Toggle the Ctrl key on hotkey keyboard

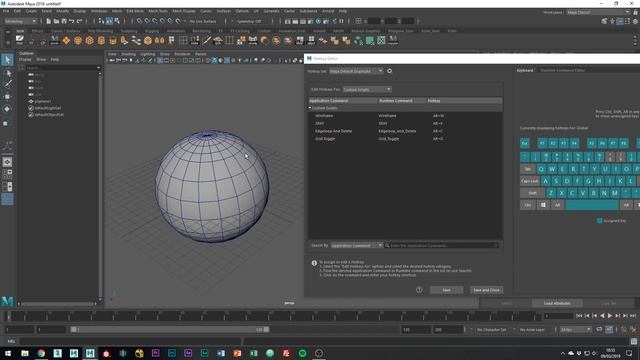(x=527, y=205)
